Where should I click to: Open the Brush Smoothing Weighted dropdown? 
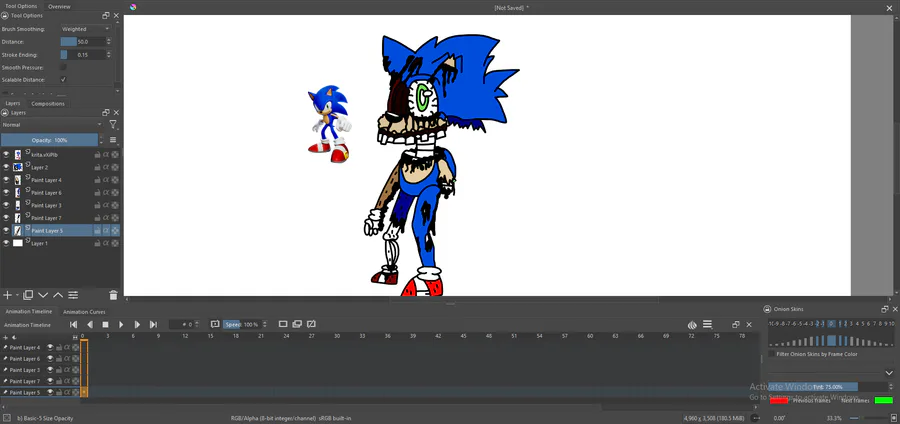(86, 29)
